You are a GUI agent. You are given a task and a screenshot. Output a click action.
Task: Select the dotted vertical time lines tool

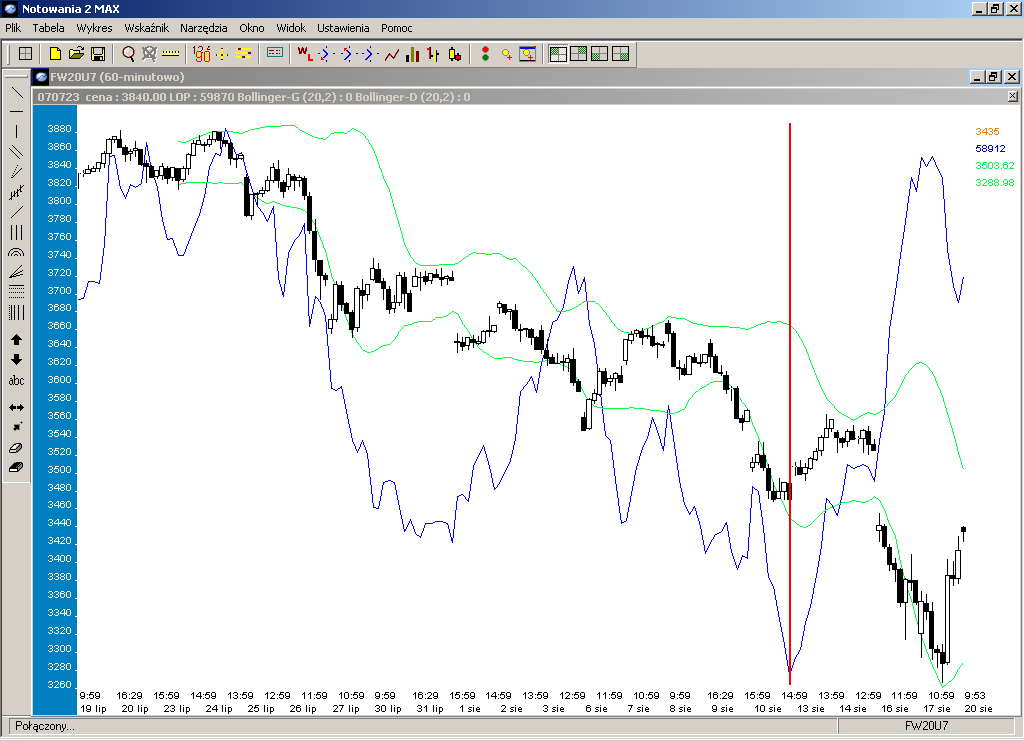(x=16, y=312)
